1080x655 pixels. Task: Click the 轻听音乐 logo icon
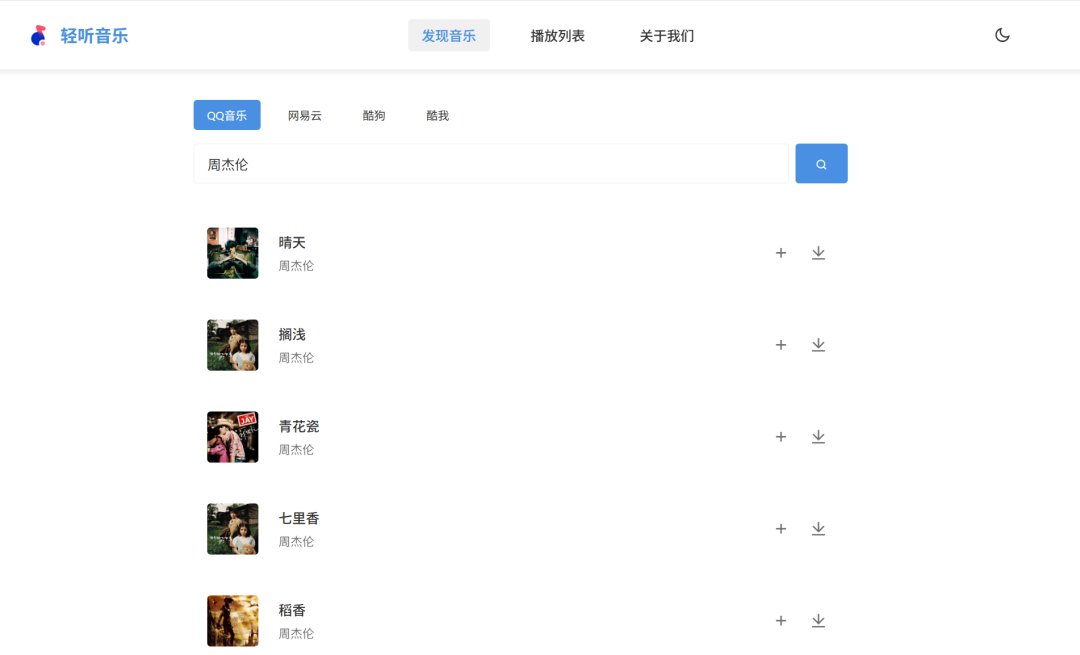(x=38, y=34)
